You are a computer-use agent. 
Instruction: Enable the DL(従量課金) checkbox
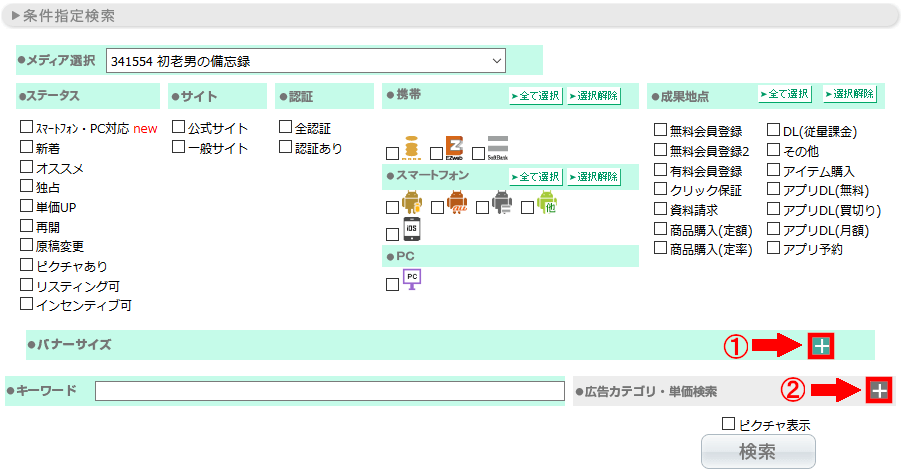[x=773, y=130]
